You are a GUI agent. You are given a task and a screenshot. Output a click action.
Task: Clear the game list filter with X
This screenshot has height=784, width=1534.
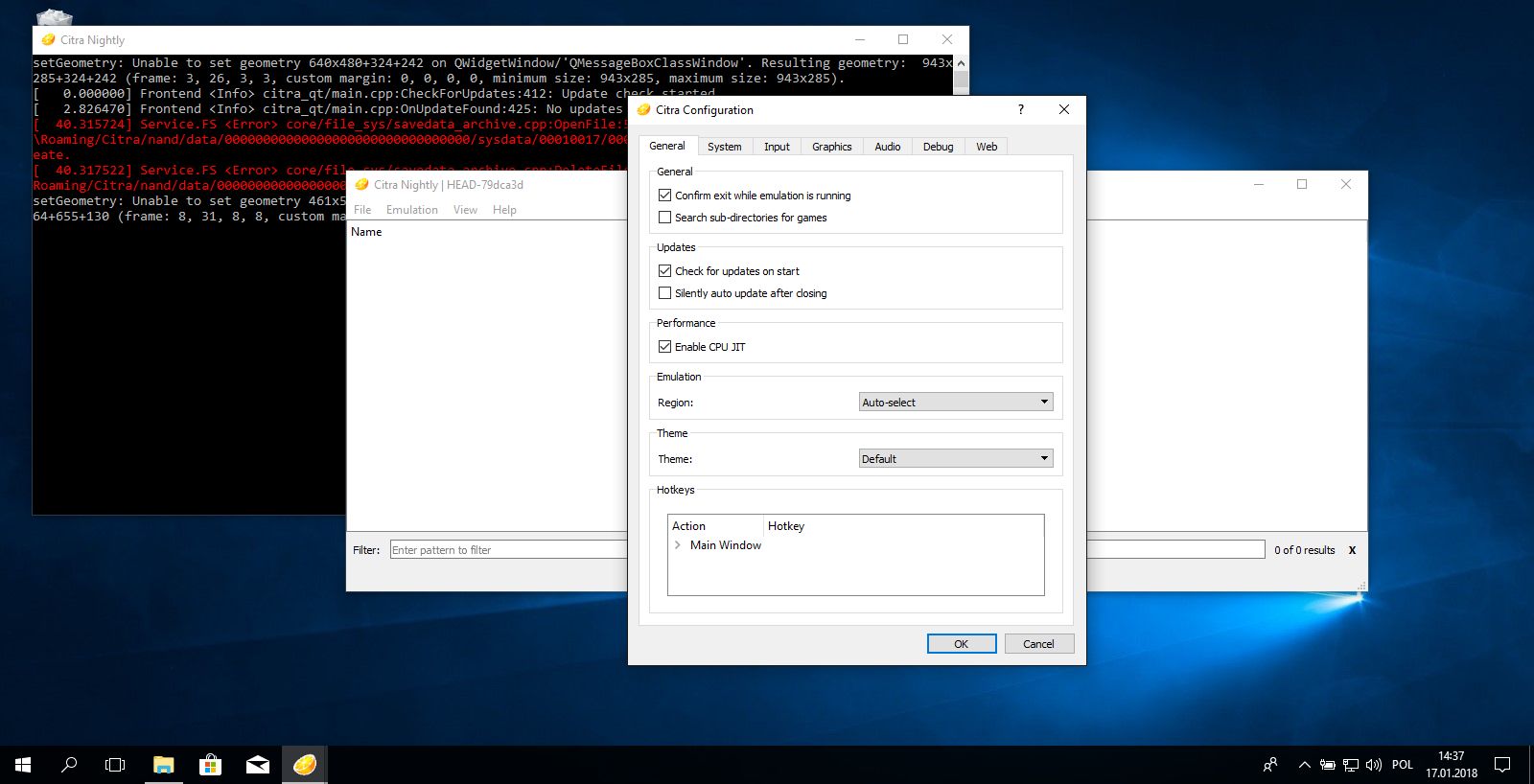click(1353, 550)
